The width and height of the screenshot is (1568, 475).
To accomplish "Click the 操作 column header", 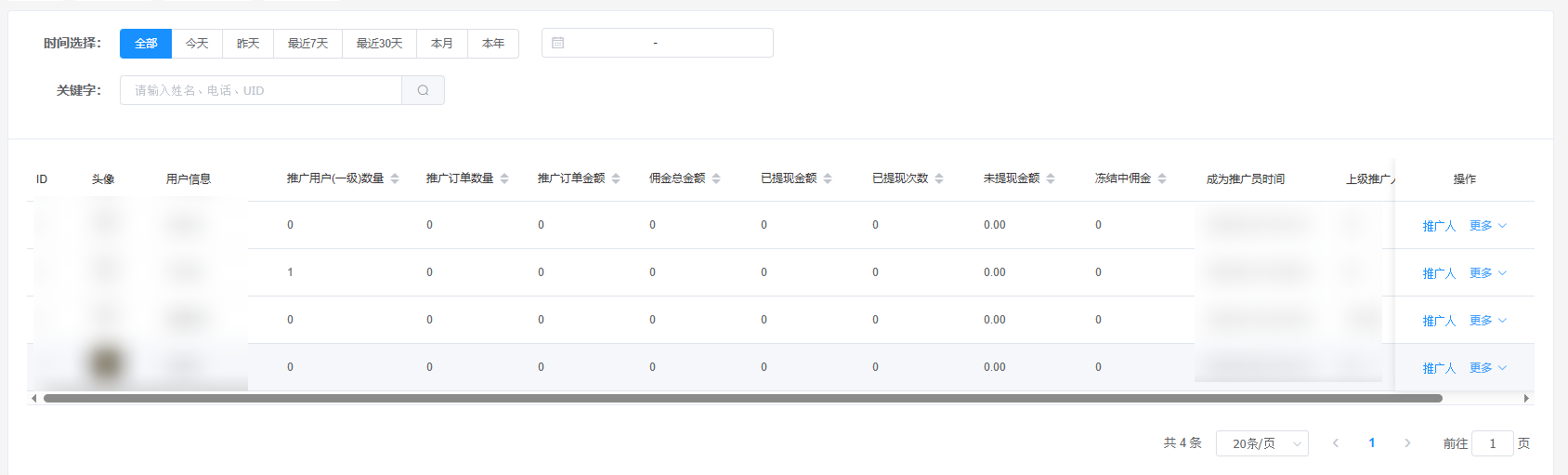I will point(1465,178).
